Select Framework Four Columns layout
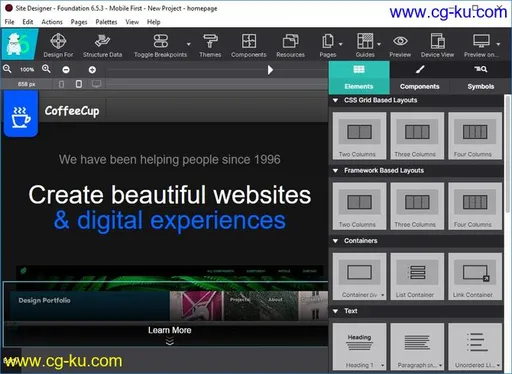512x374 pixels. click(475, 206)
